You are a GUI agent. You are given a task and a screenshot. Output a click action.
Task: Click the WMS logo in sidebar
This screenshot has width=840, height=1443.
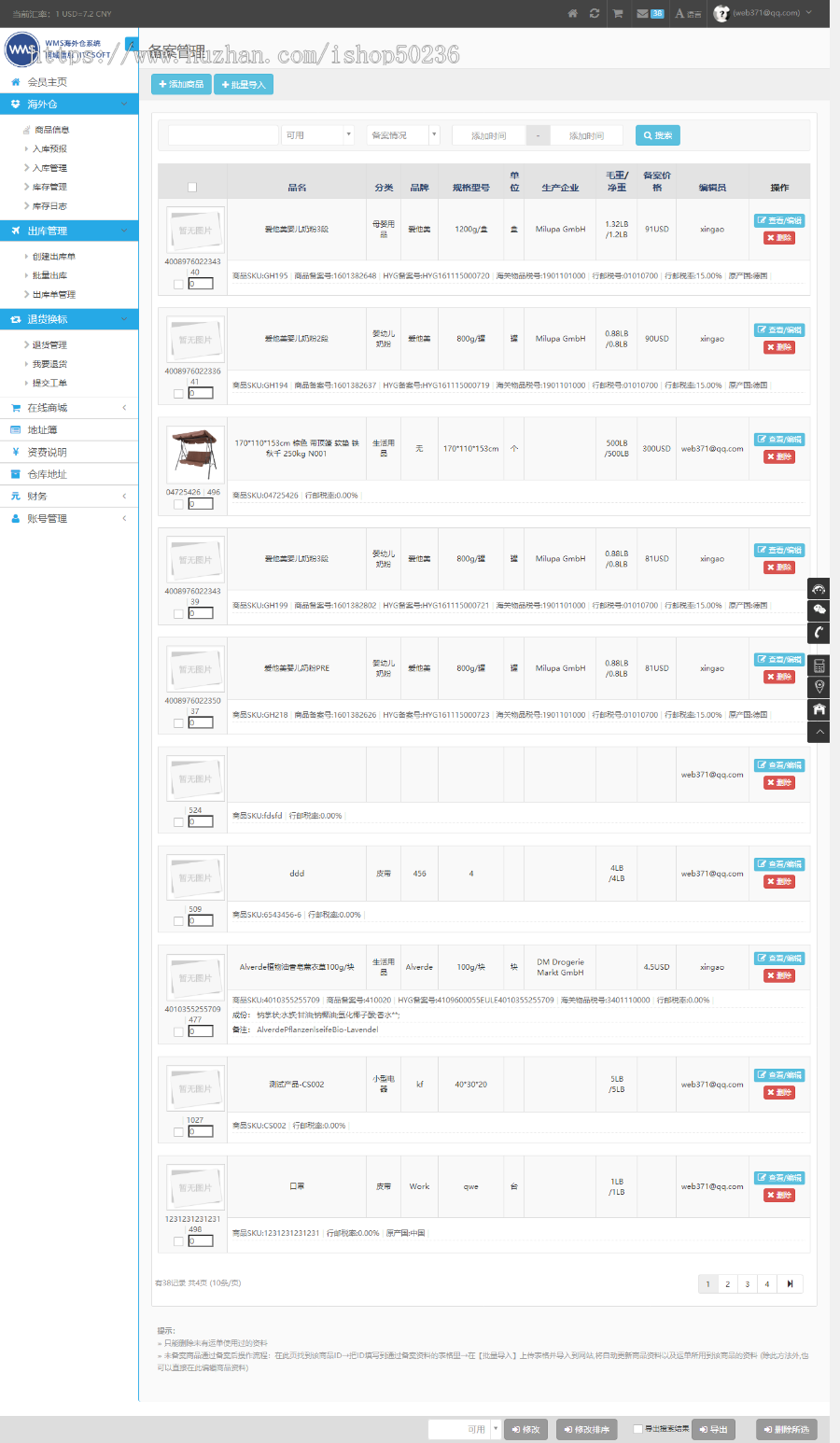[21, 49]
